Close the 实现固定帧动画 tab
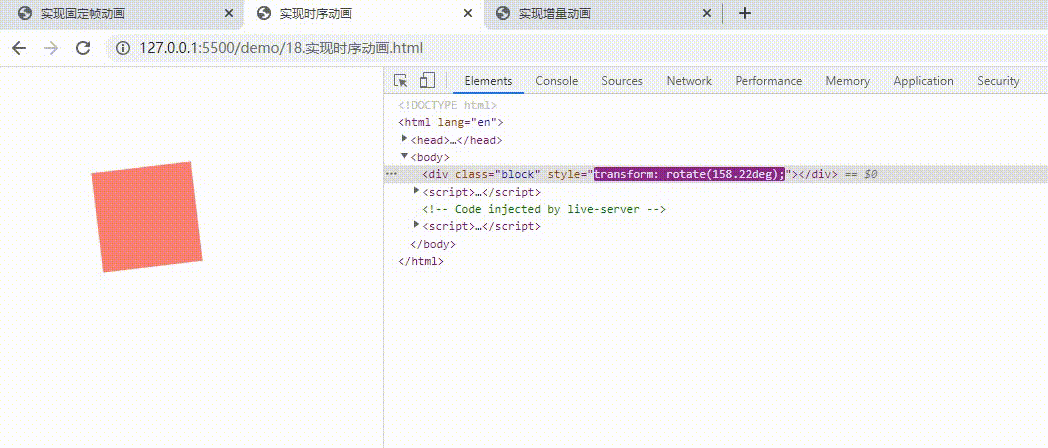Viewport: 1048px width, 448px height. 229,13
